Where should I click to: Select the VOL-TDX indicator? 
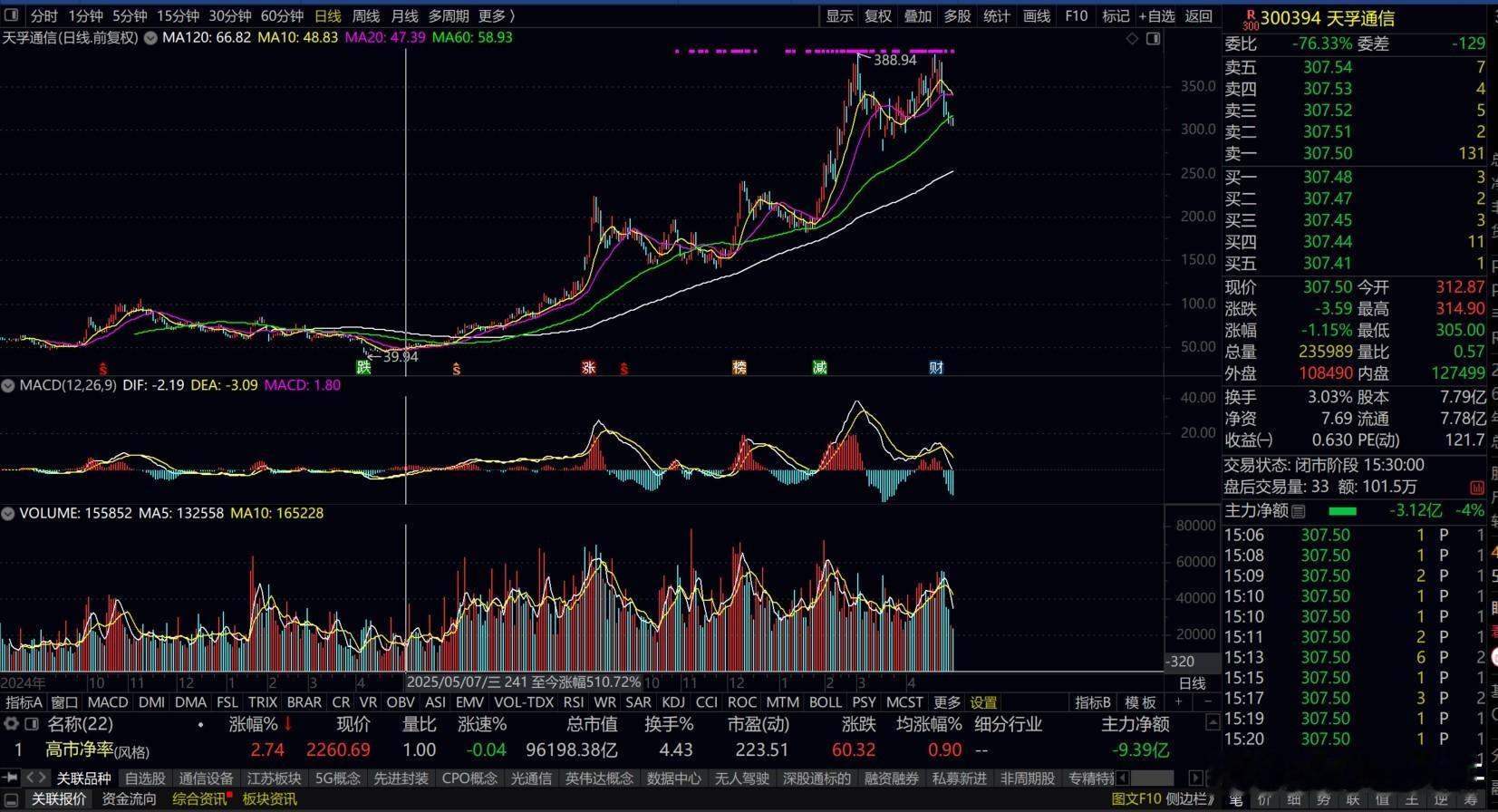pyautogui.click(x=523, y=702)
